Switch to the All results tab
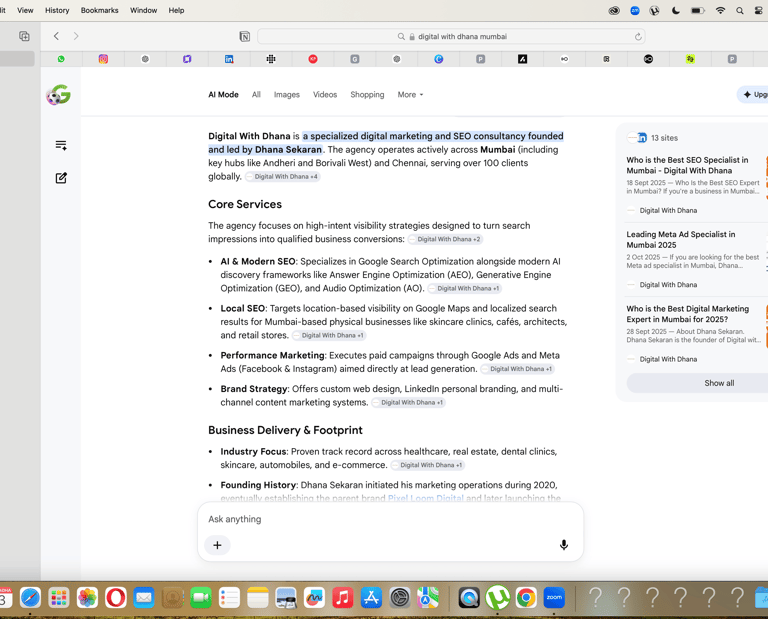Image resolution: width=768 pixels, height=619 pixels. point(256,95)
